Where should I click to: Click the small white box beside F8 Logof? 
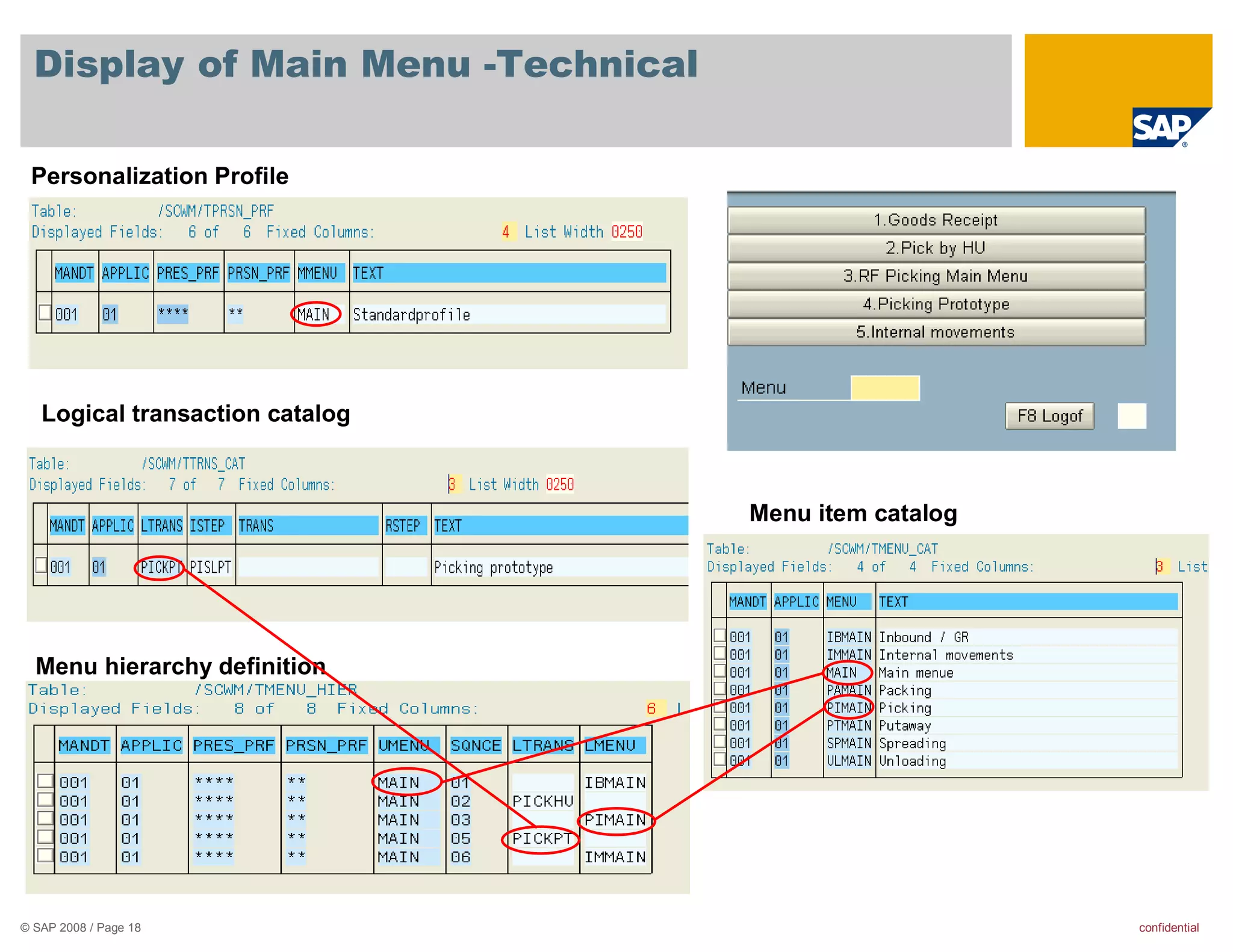(x=1131, y=416)
